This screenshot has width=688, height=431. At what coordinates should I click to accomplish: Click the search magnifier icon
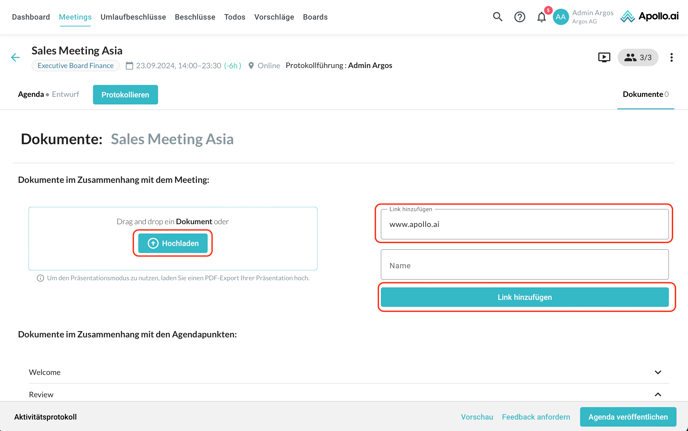coord(497,17)
